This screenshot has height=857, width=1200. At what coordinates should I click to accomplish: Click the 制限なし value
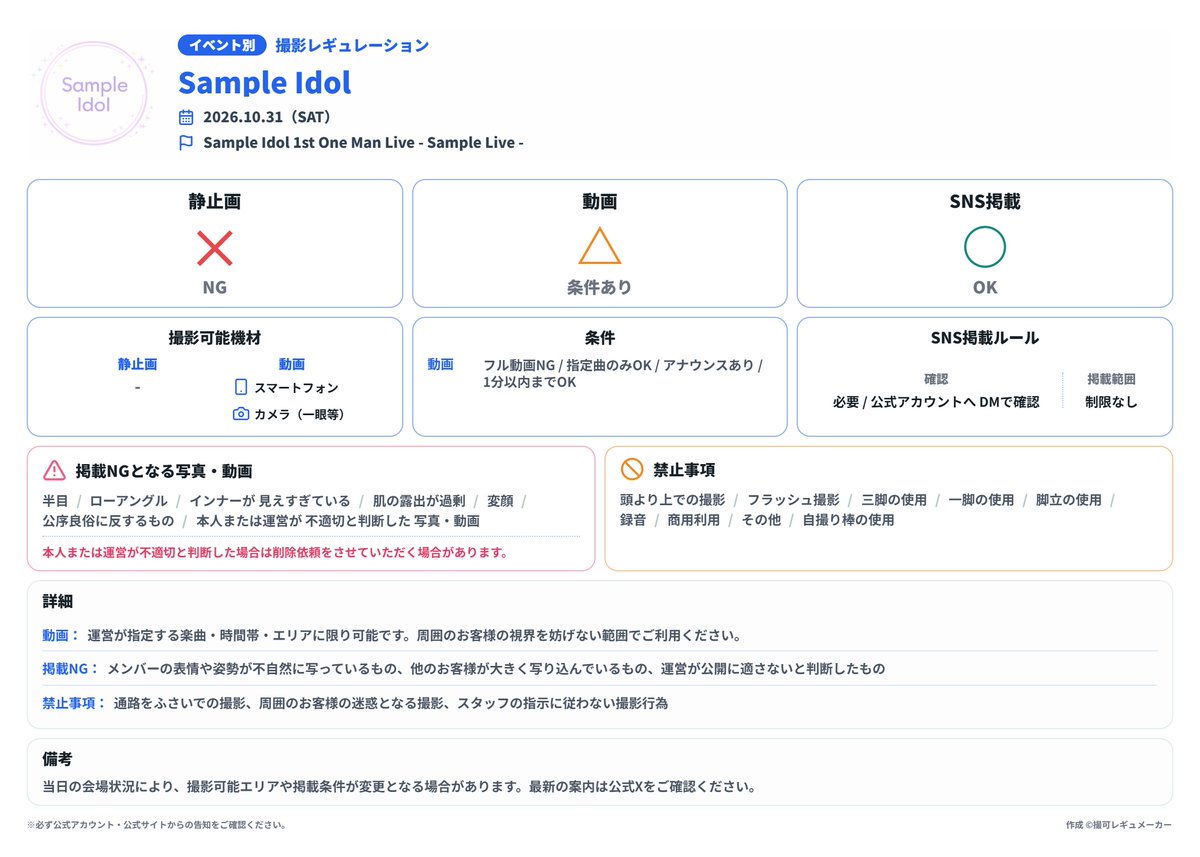(1112, 402)
